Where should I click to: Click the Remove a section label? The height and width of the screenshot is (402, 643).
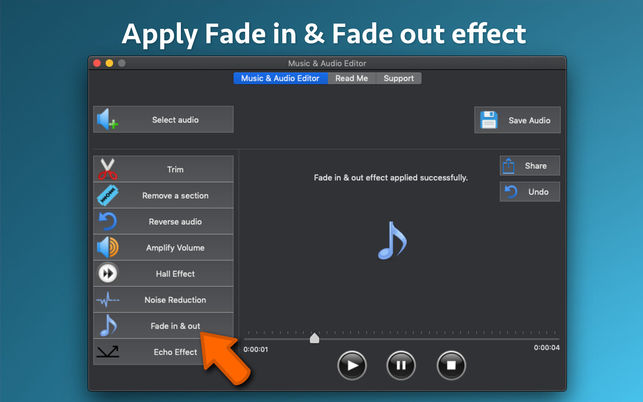click(x=175, y=196)
